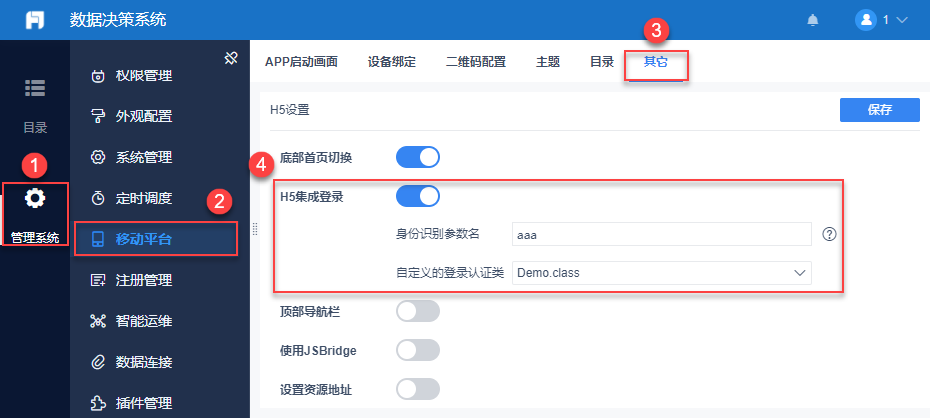Open 智能运维 intelligent operations
Image resolution: width=930 pixels, height=418 pixels.
click(144, 321)
